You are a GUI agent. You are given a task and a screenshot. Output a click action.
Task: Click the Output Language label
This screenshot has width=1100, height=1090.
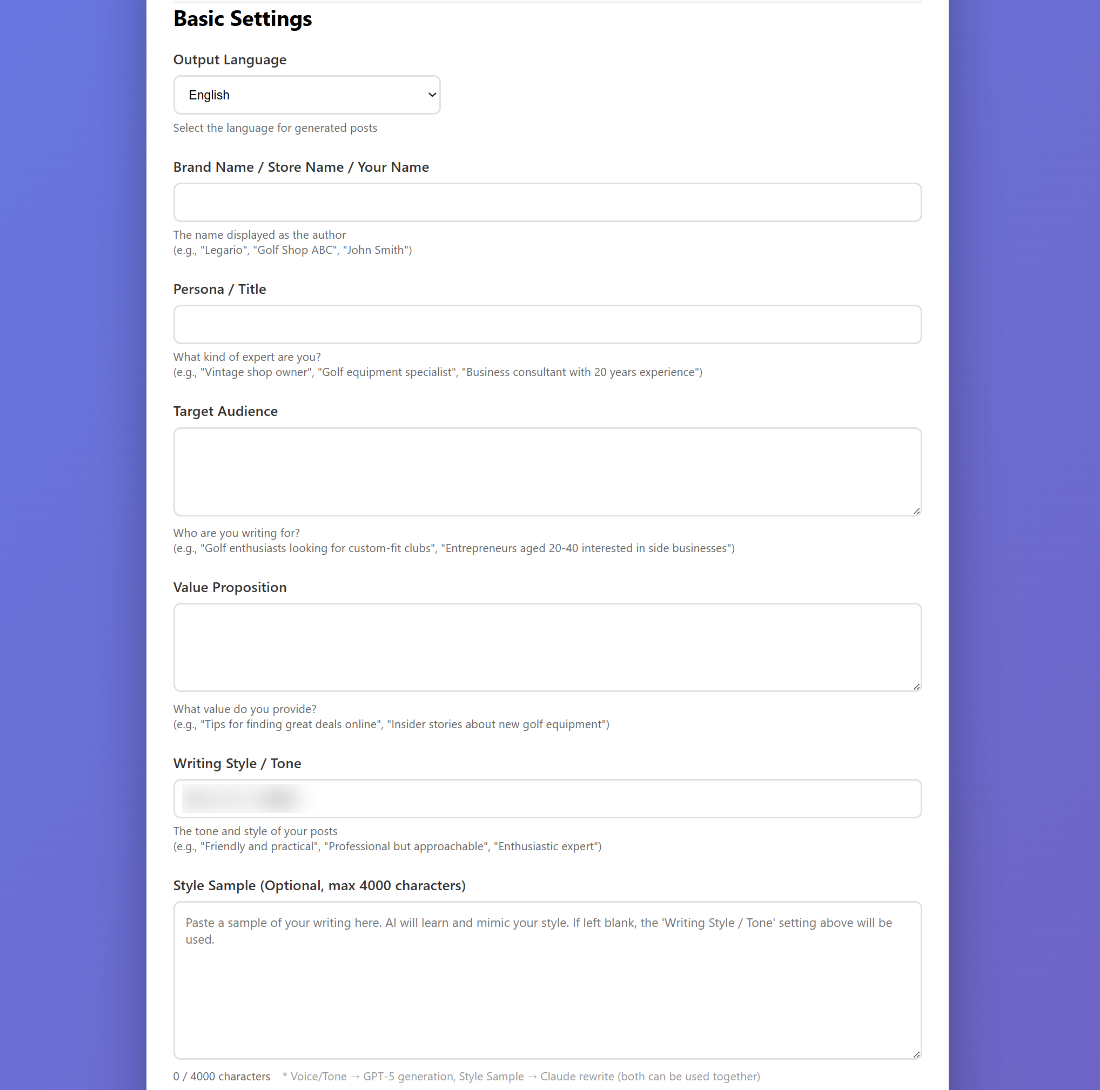pos(229,59)
